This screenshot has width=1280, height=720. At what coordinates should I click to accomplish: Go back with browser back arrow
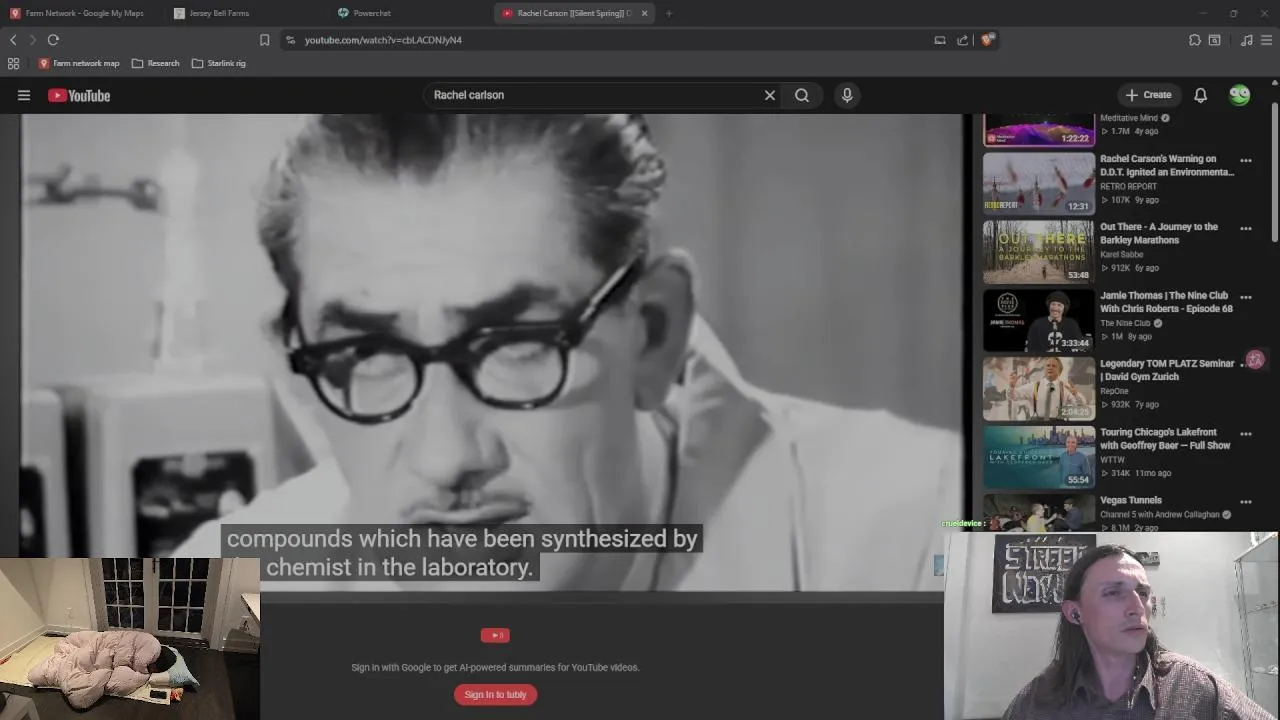(13, 40)
